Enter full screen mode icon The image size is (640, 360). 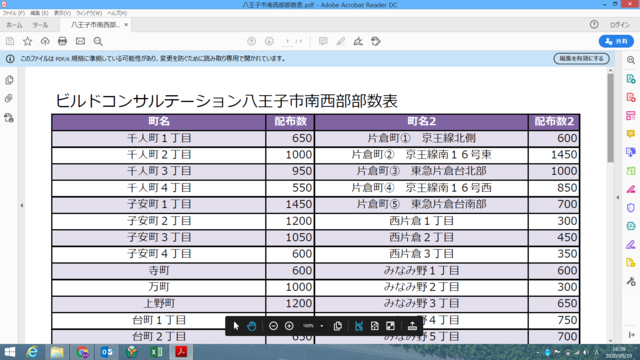(x=390, y=326)
